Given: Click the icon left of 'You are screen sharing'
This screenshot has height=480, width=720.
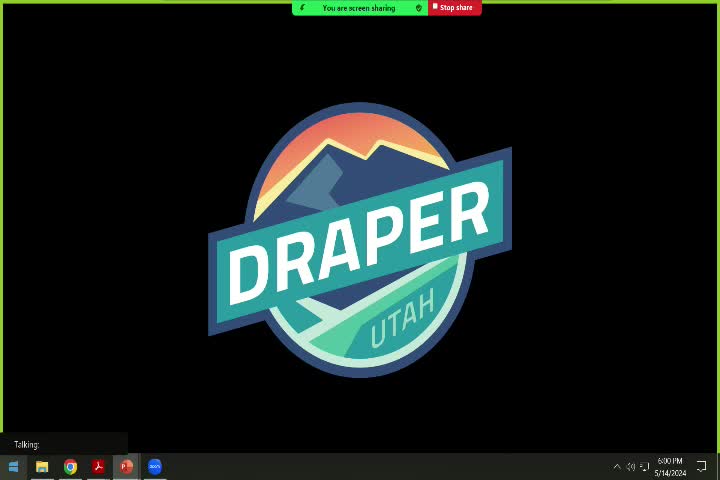Looking at the screenshot, I should point(302,8).
